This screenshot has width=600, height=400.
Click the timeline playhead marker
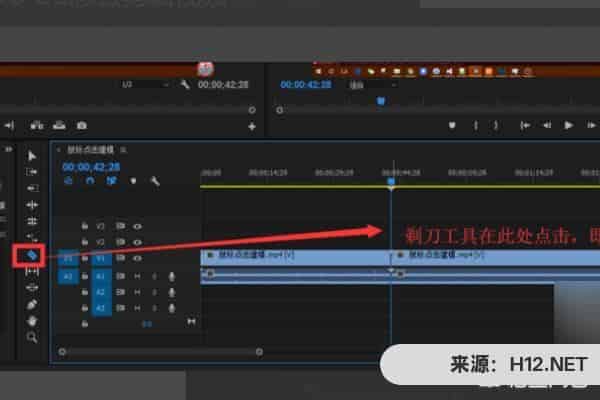391,181
